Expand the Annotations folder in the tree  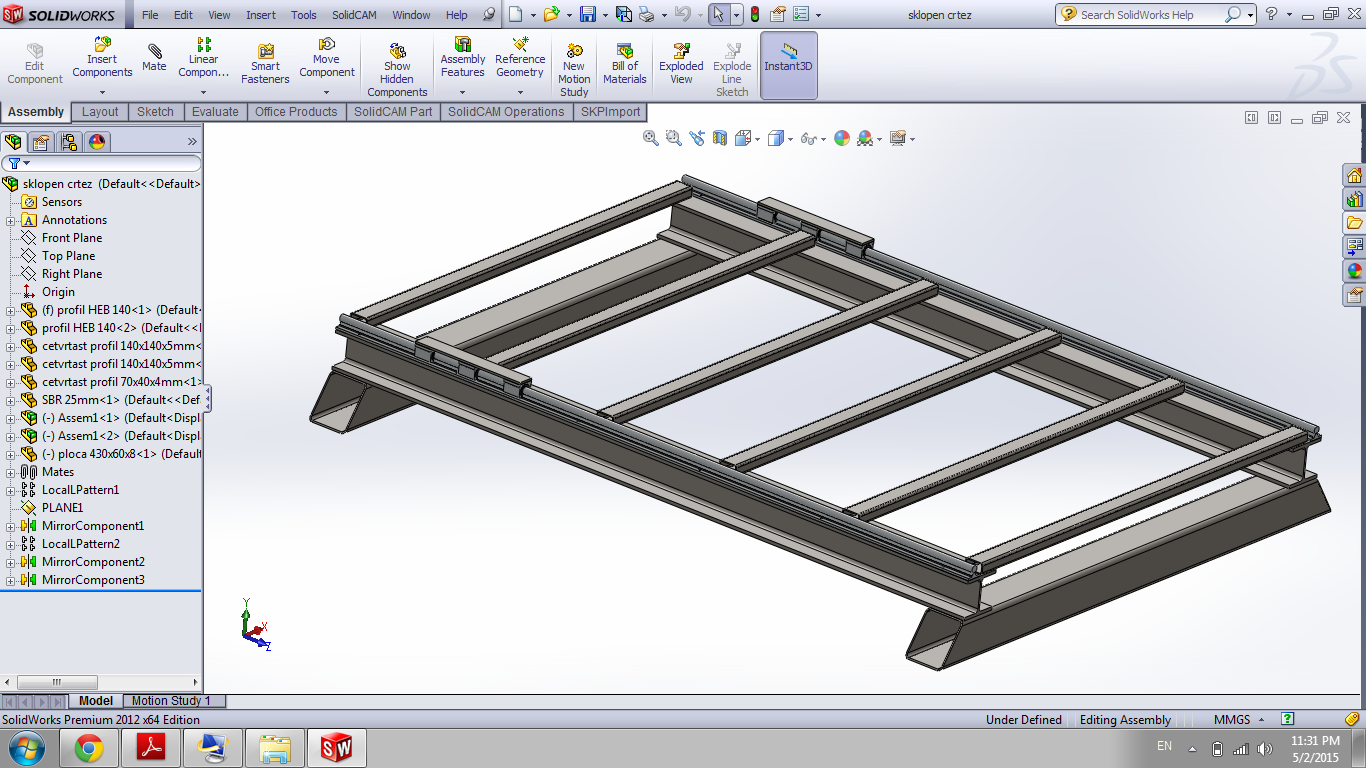(x=11, y=220)
